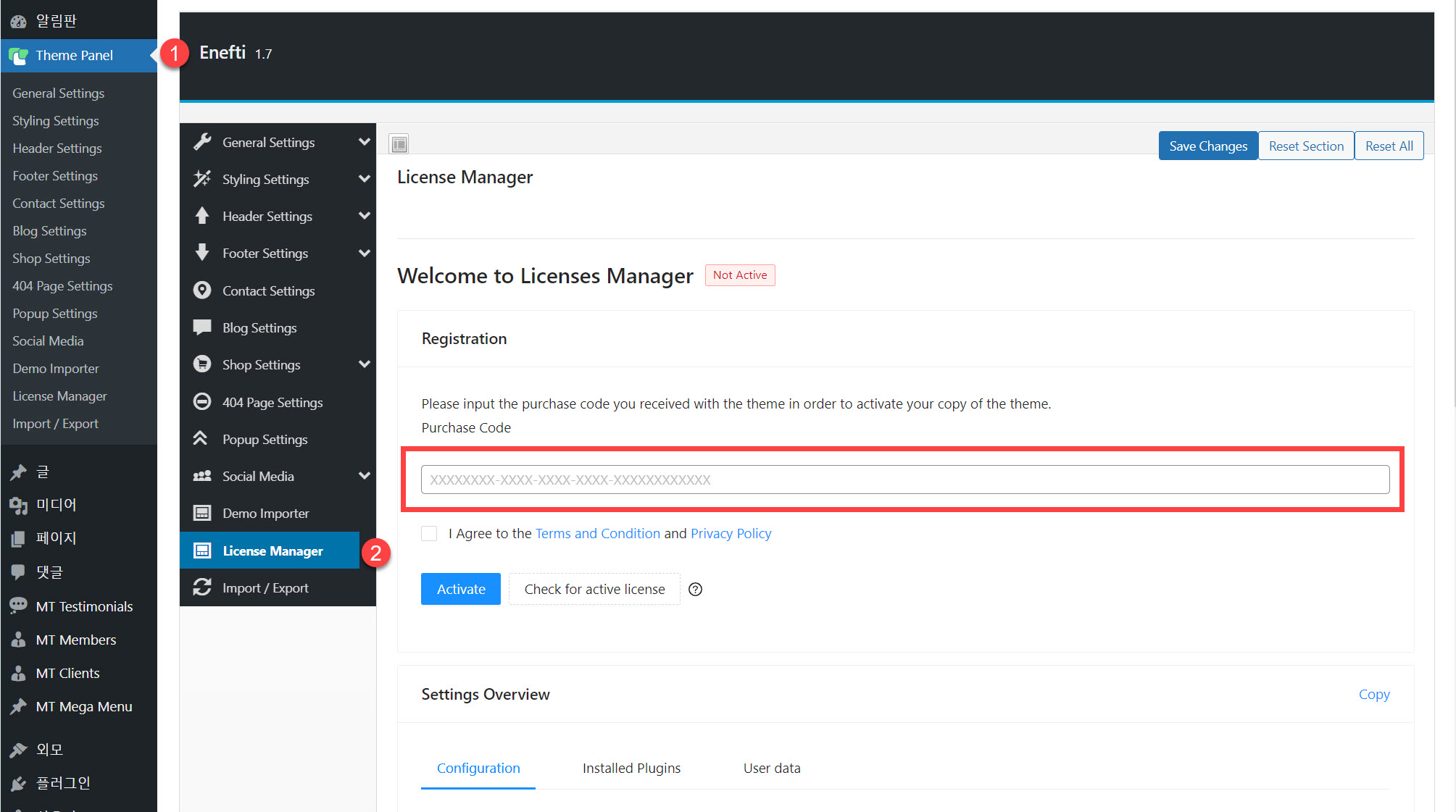Screen dimensions: 1456x812
Task: Click the location pin Contact Settings icon
Action: click(x=202, y=290)
